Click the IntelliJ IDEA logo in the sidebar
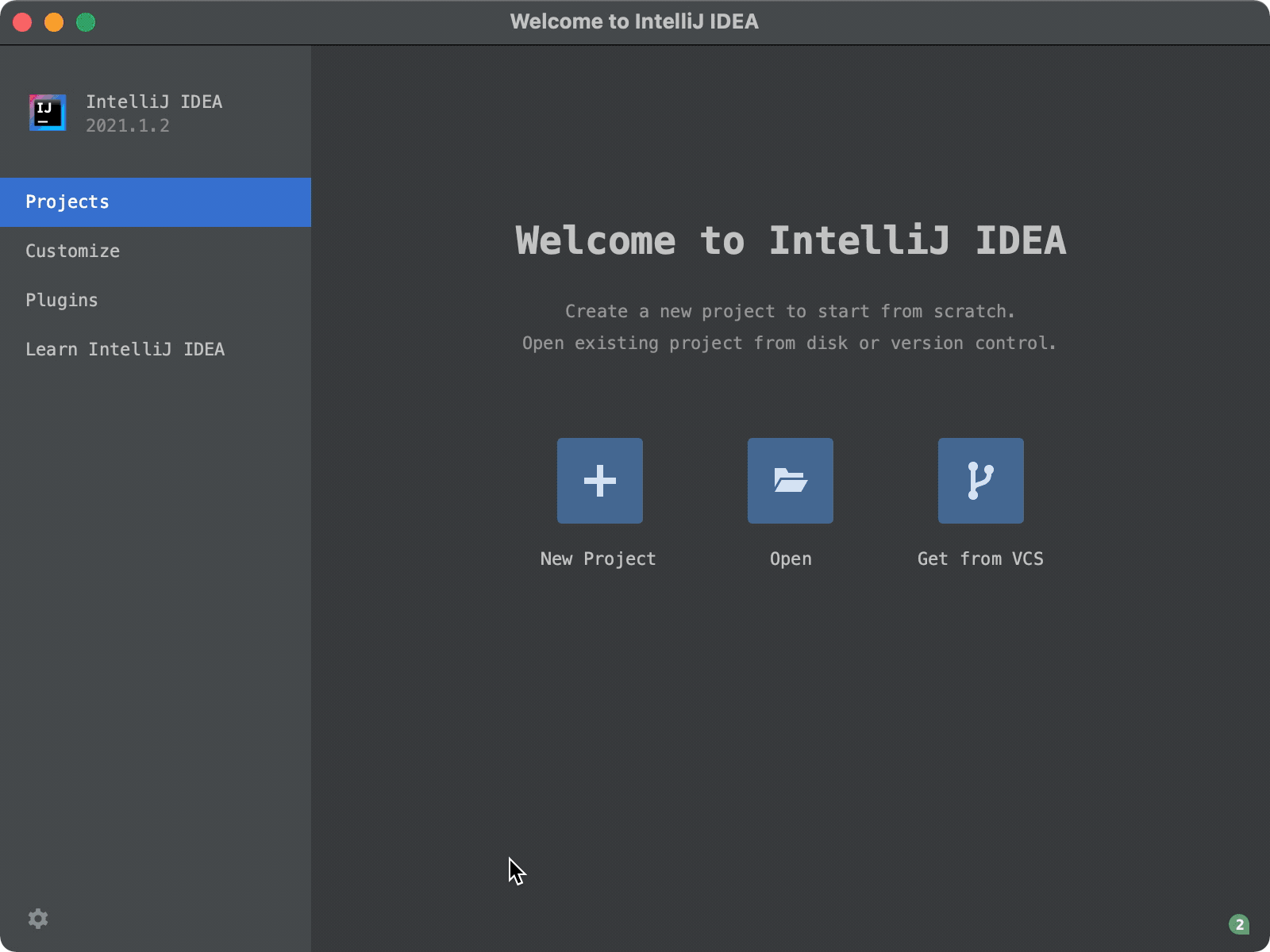Image resolution: width=1270 pixels, height=952 pixels. pos(48,113)
